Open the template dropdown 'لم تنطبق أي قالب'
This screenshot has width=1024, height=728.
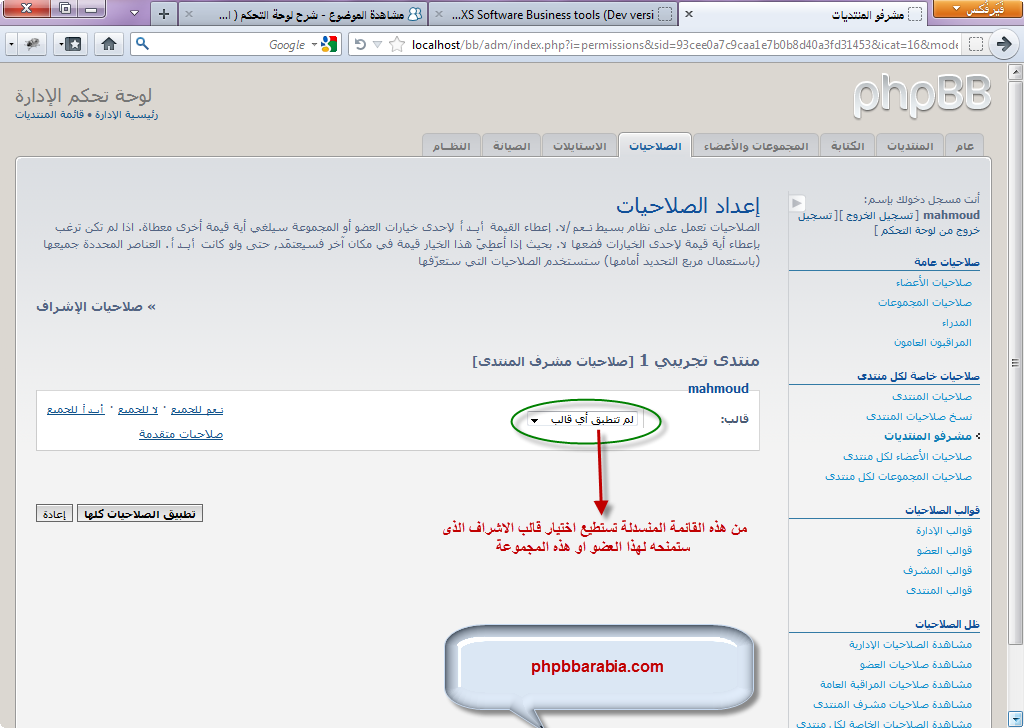(x=584, y=419)
